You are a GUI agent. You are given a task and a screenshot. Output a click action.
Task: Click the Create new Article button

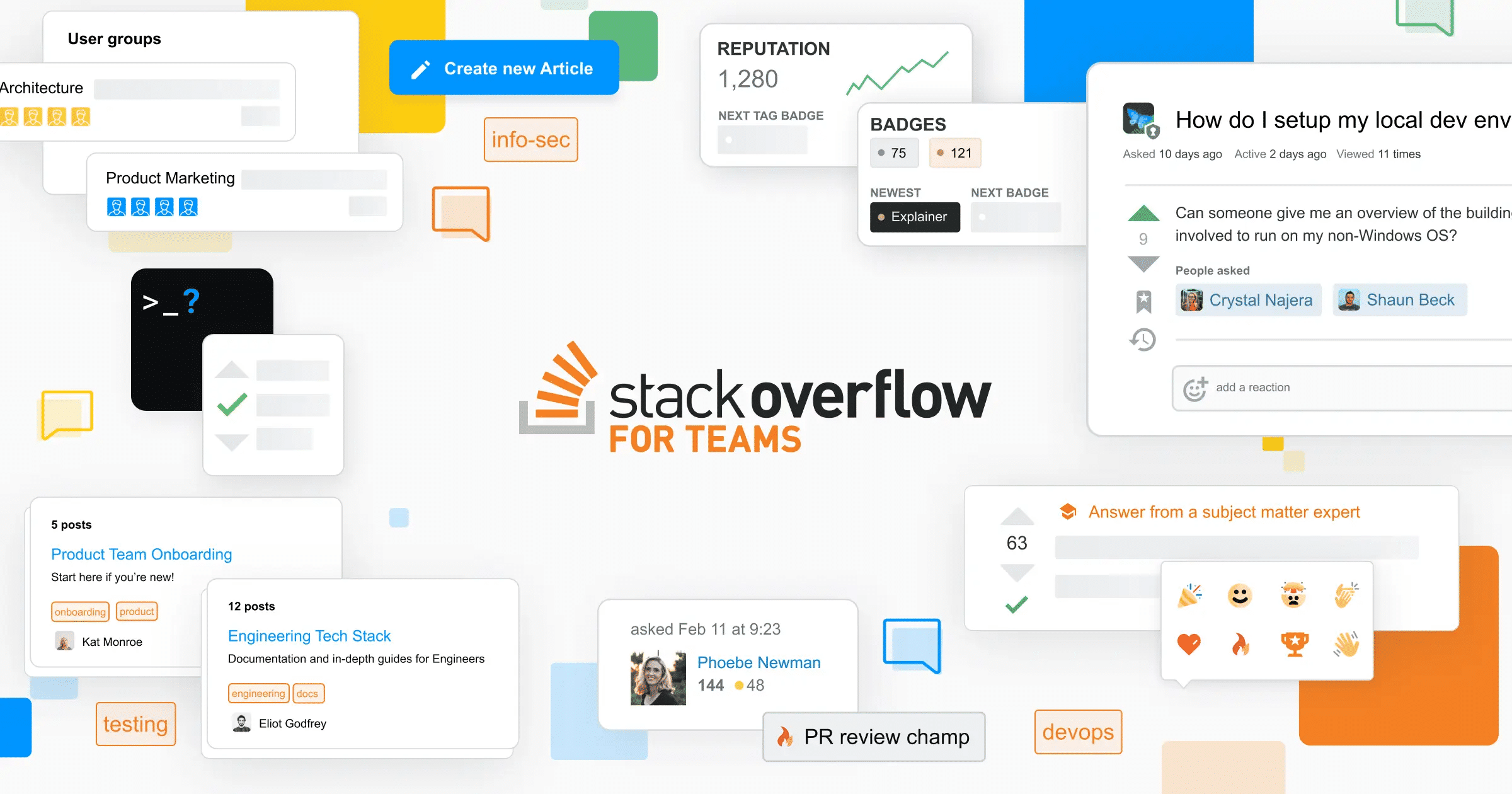(504, 68)
